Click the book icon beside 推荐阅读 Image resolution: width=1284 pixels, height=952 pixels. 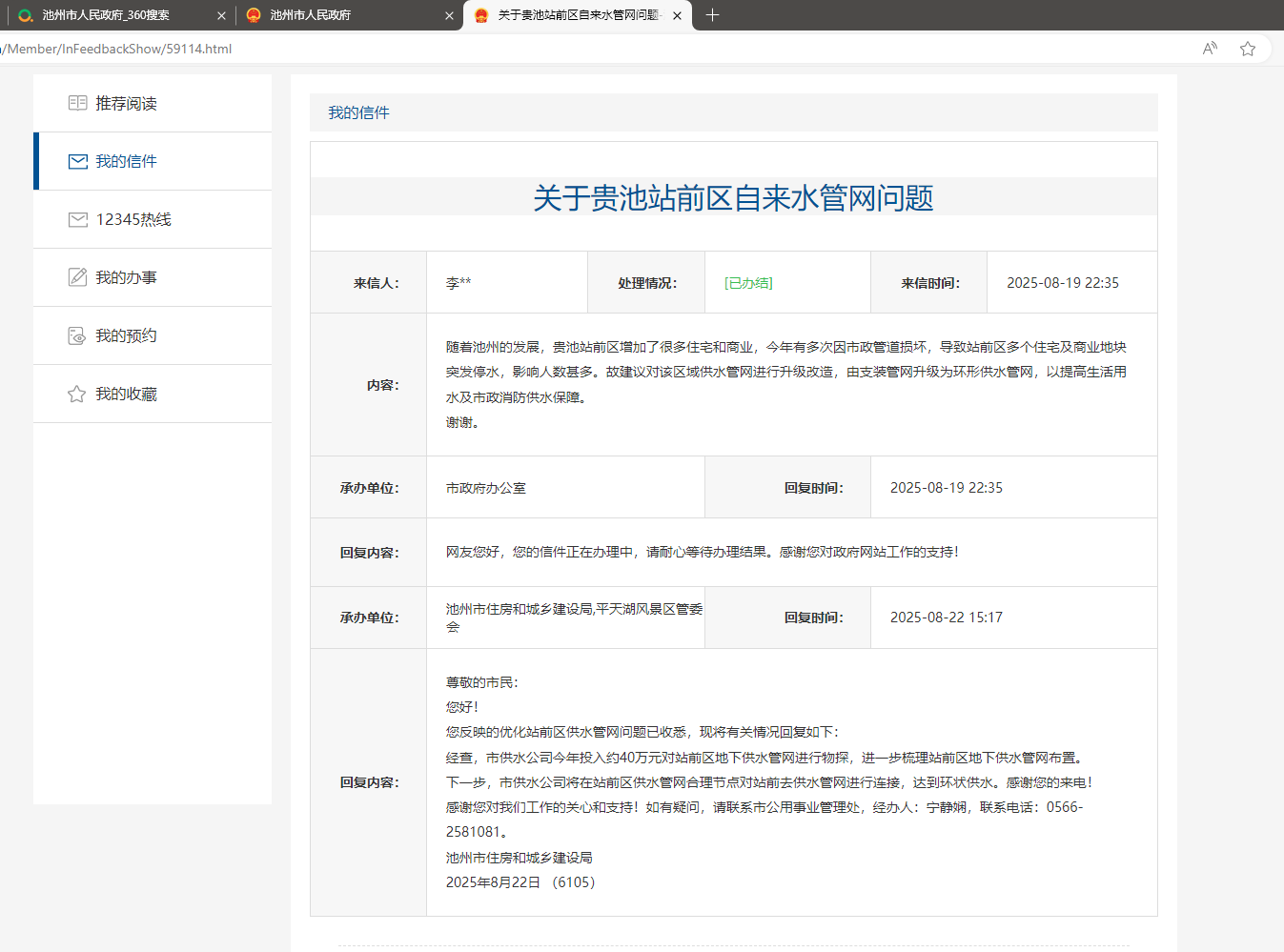pyautogui.click(x=77, y=103)
